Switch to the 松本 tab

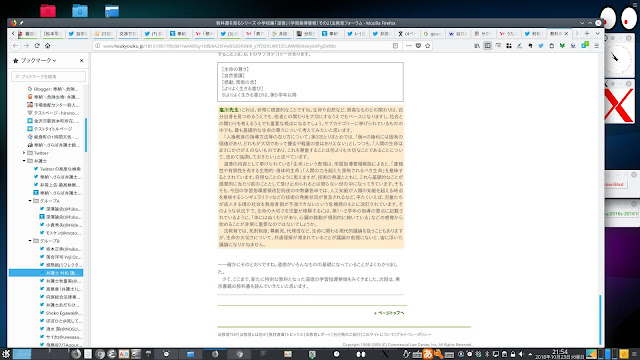[x=52, y=33]
